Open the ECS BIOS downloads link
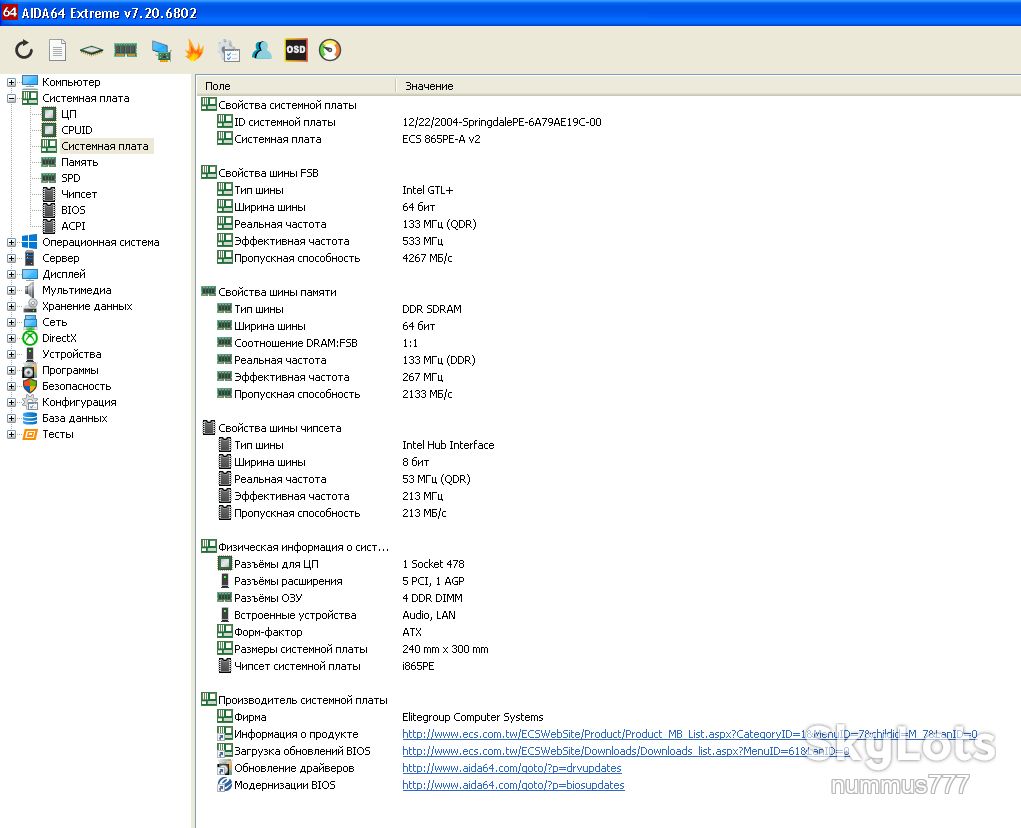Viewport: 1021px width, 828px height. pos(626,751)
